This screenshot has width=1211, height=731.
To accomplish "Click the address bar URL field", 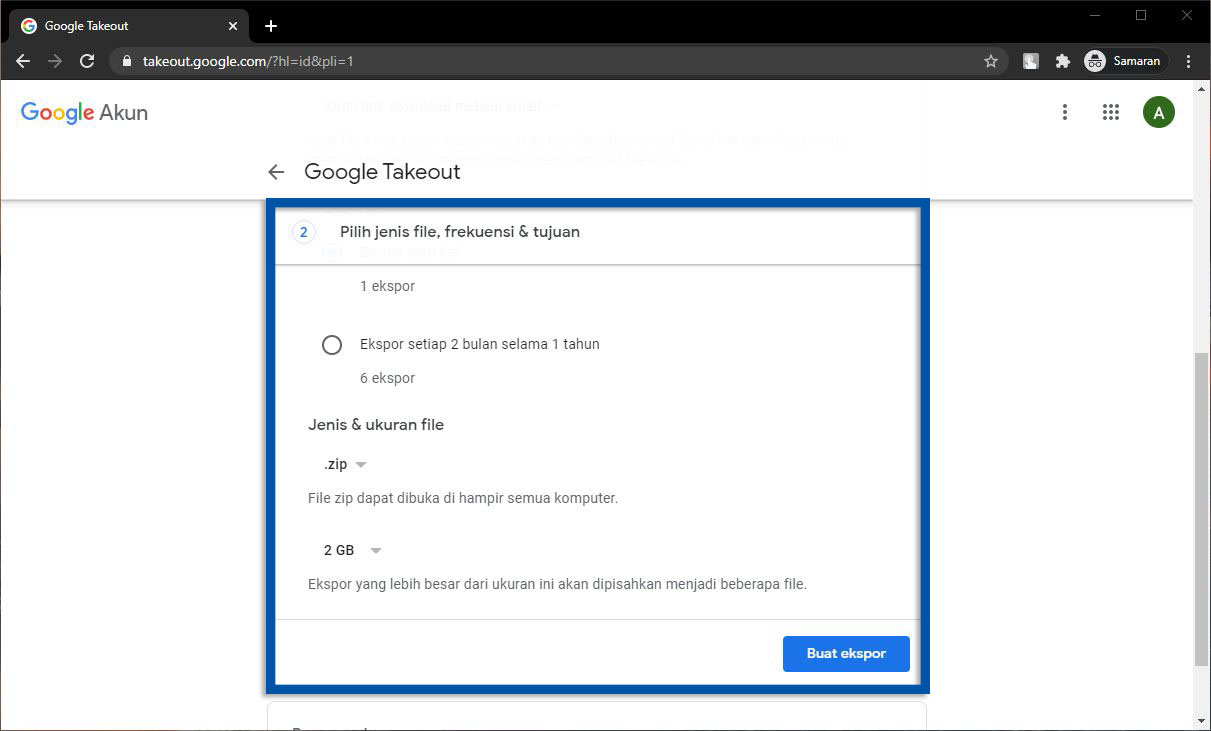I will (550, 61).
